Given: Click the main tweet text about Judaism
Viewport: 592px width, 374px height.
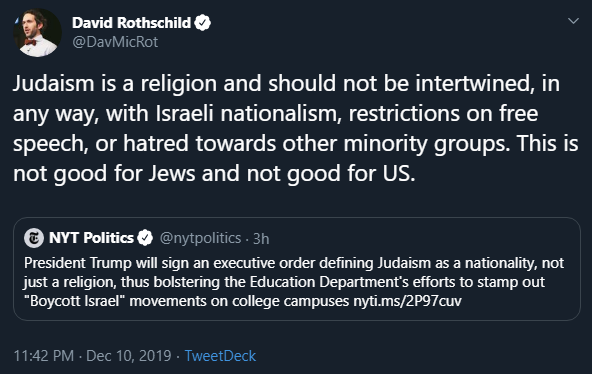Looking at the screenshot, I should pos(296,128).
